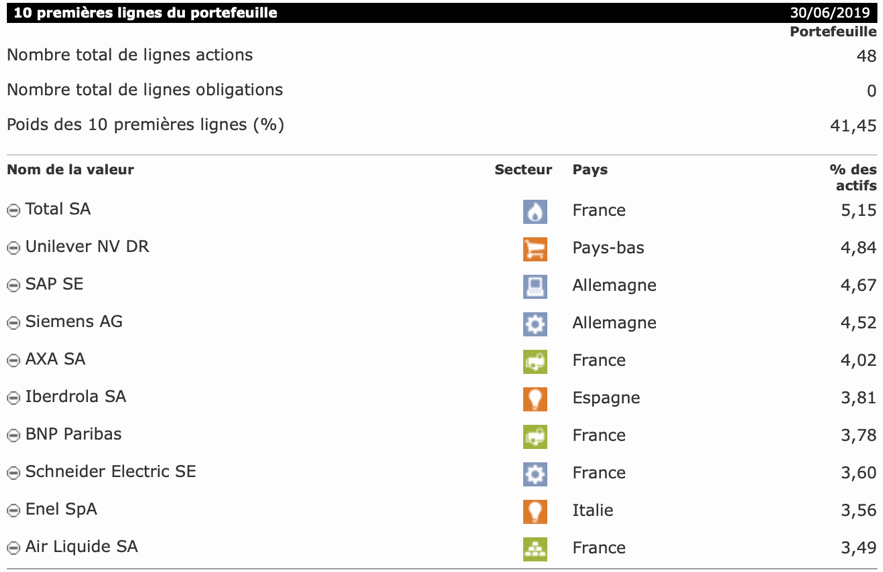Click the financial sector icon for BNP Paribas
The height and width of the screenshot is (572, 883).
(535, 436)
